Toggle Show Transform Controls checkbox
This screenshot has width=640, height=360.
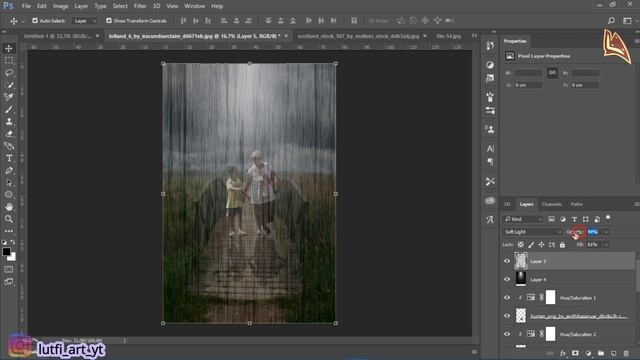click(109, 20)
